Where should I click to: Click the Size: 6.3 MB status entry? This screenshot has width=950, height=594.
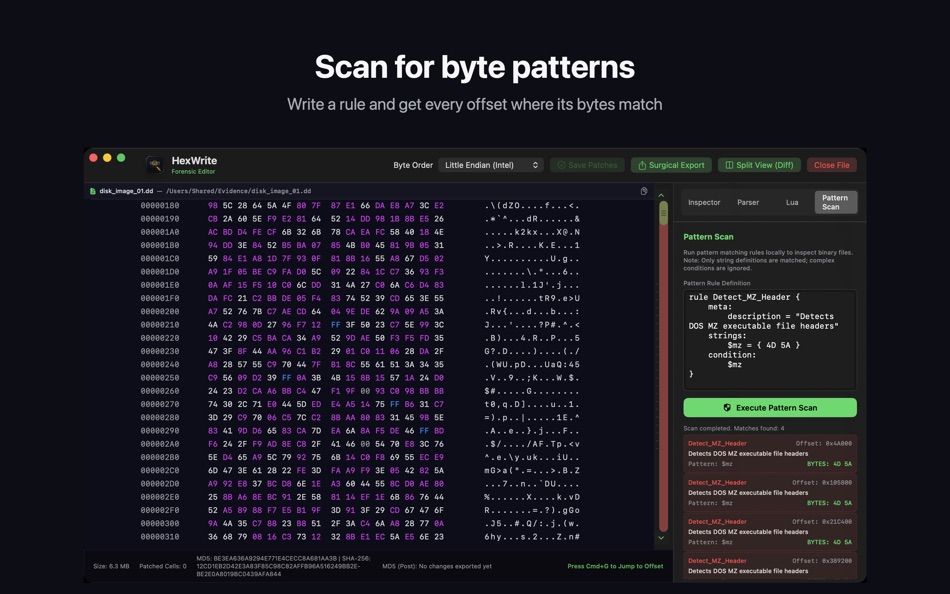coord(111,566)
